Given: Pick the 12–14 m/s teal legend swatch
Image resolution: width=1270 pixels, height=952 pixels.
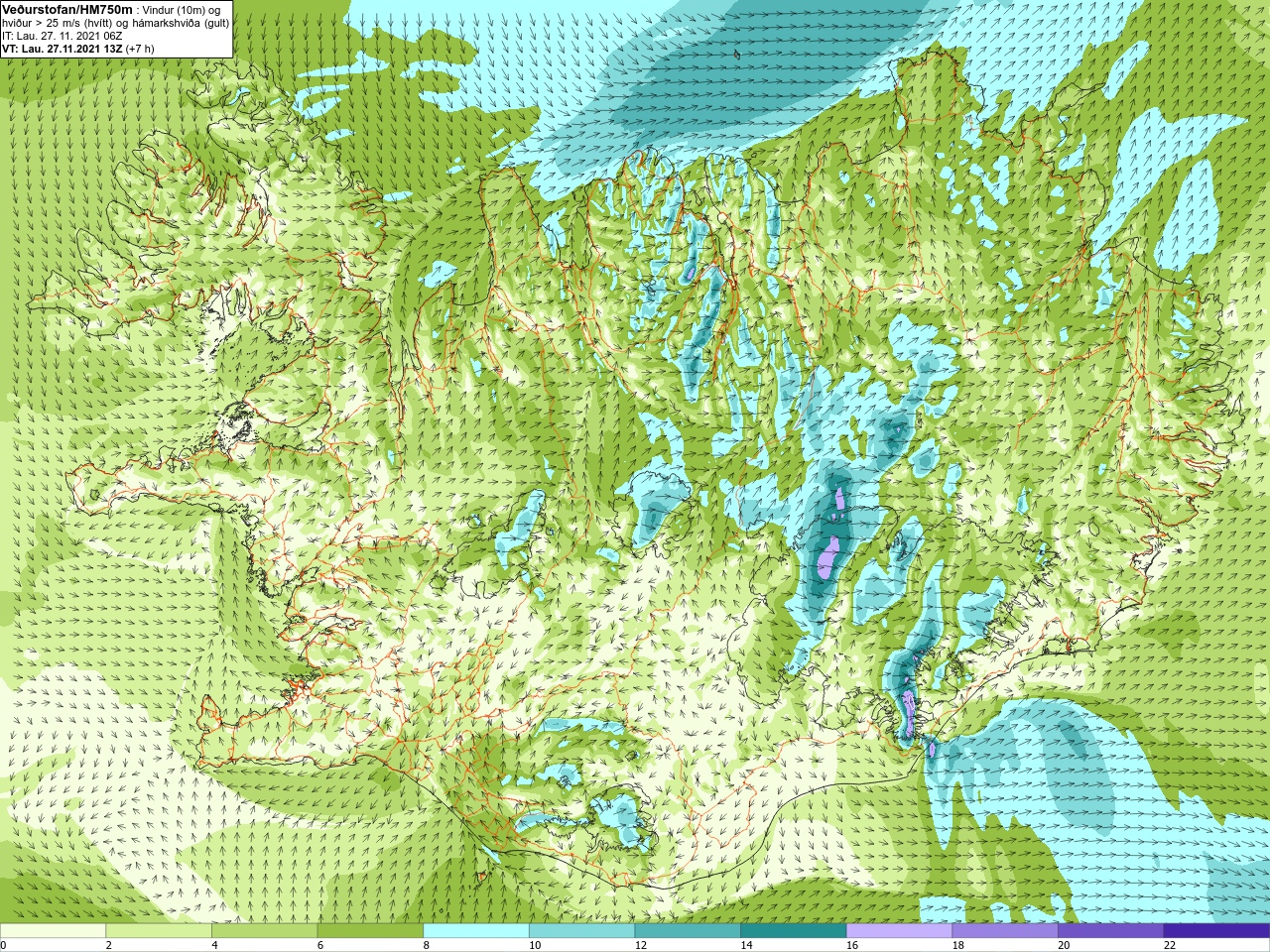Looking at the screenshot, I should (x=688, y=931).
